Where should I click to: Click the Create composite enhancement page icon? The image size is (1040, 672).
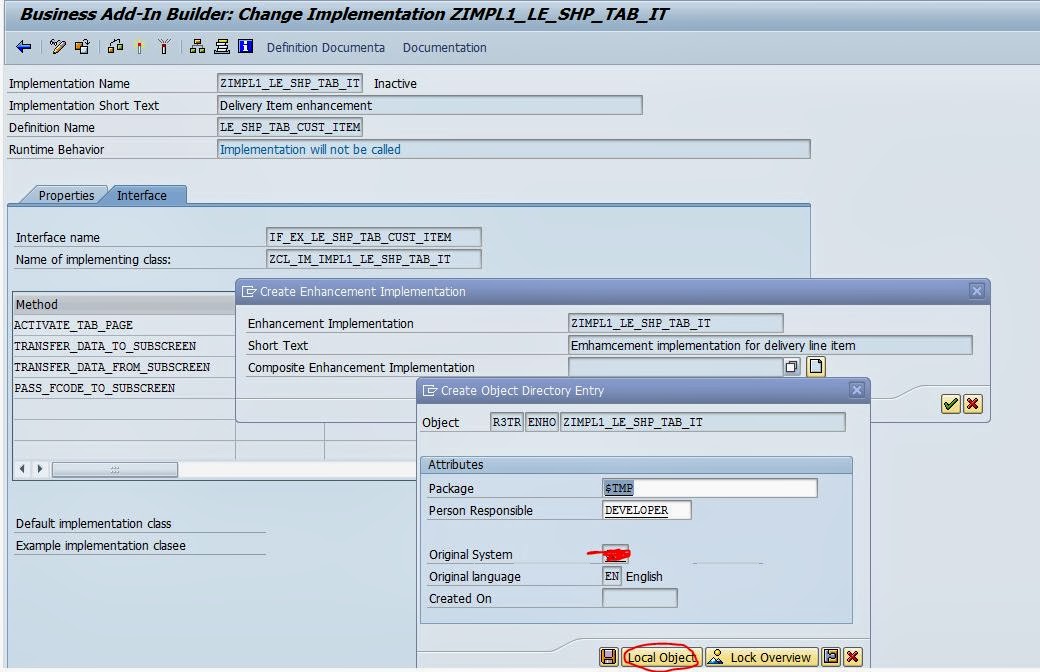(x=816, y=366)
